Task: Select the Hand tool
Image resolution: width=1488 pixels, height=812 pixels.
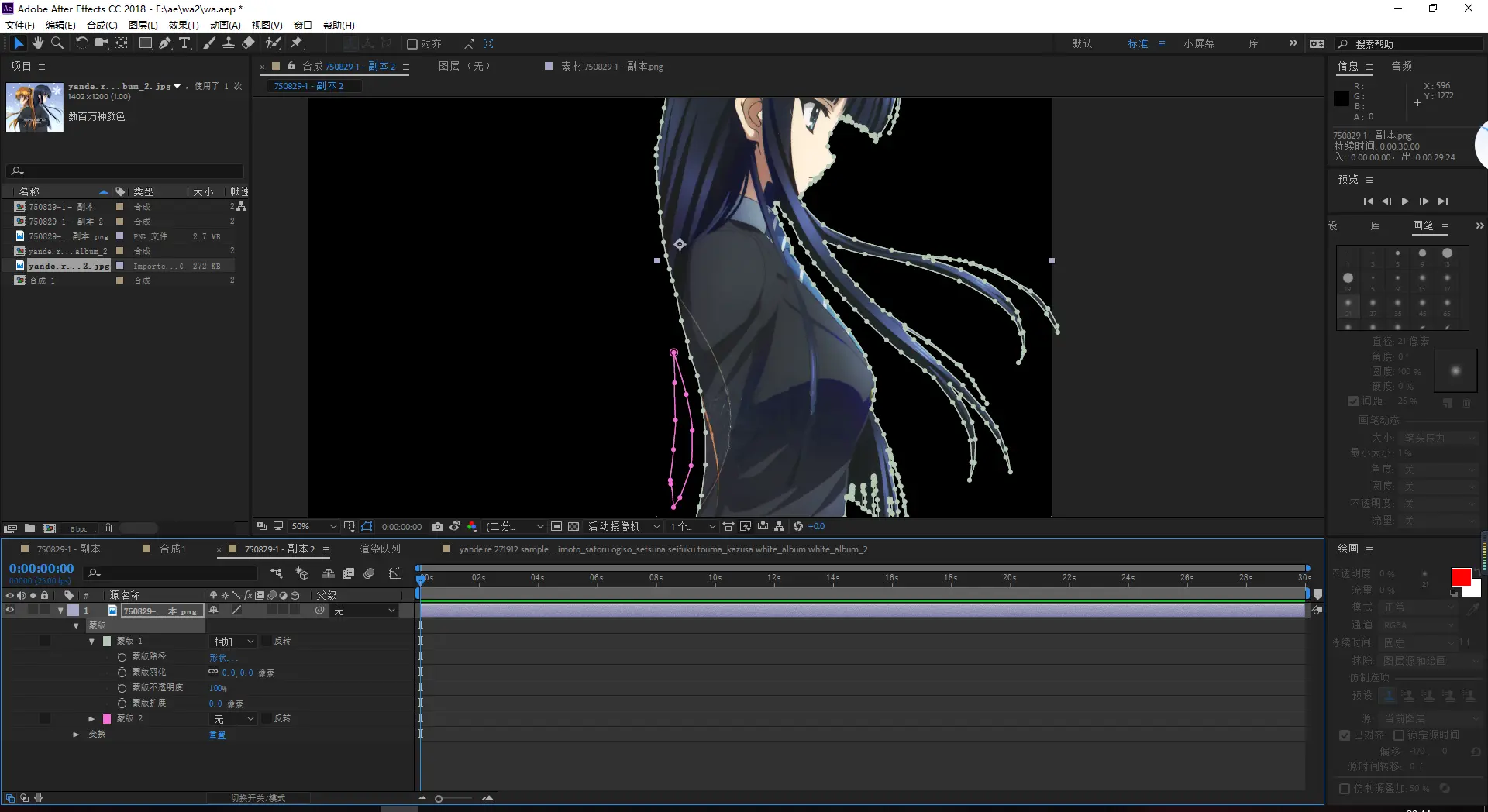Action: (38, 43)
